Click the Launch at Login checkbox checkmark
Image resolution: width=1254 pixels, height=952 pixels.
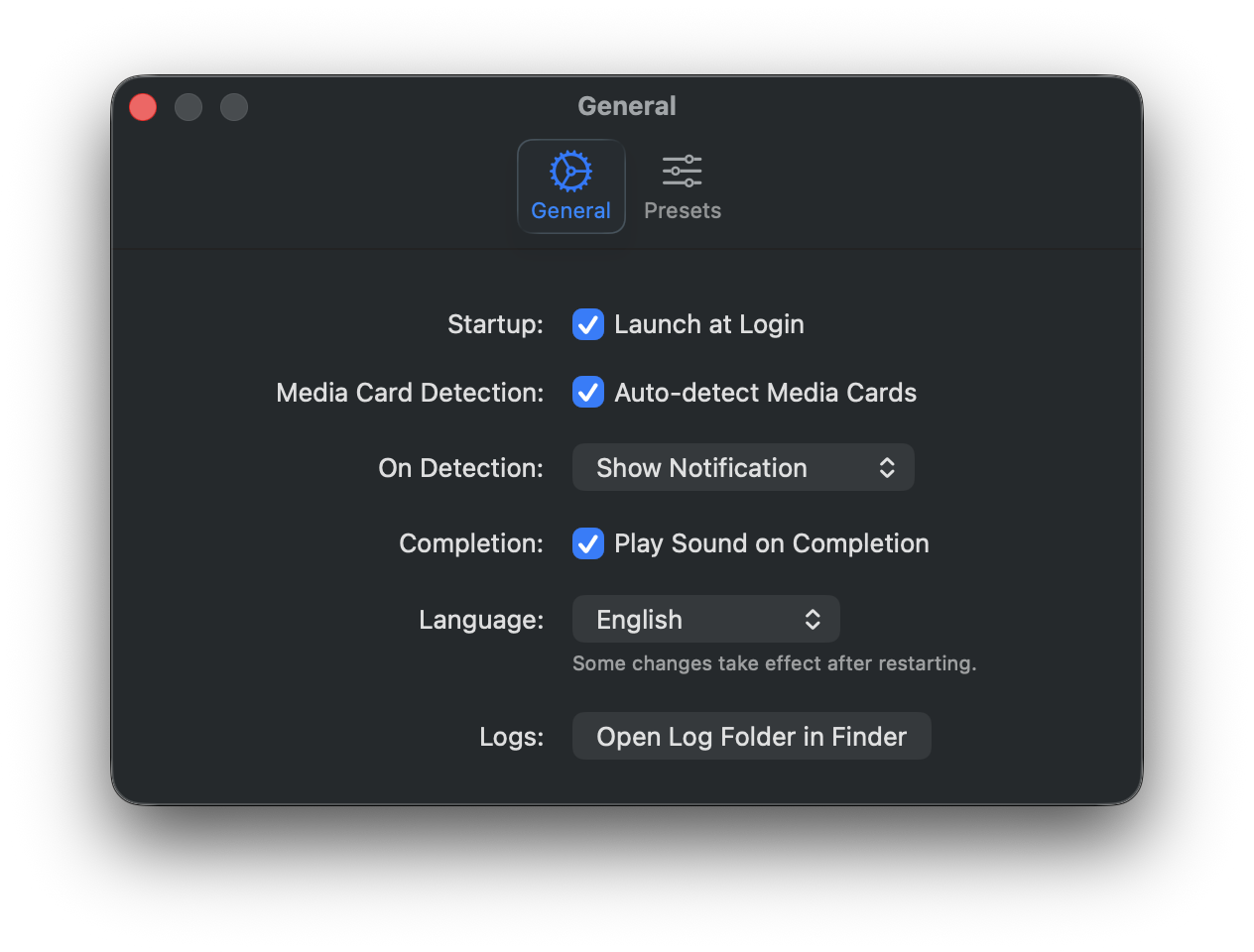tap(588, 324)
